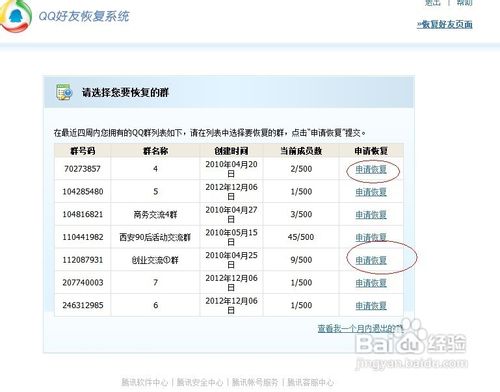Click 申请恢复 for group 207740003
This screenshot has height=392, width=500.
[371, 283]
